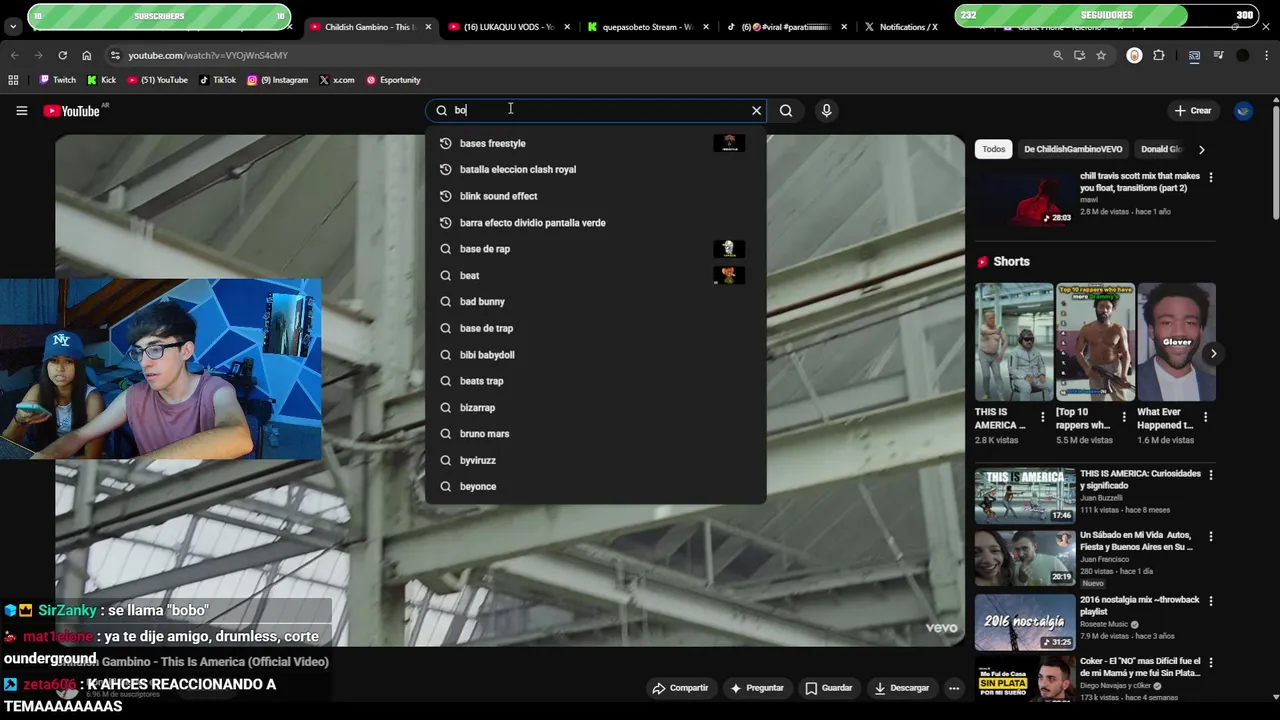Open Esportunity bookmark
Viewport: 1280px width, 720px height.
(x=393, y=80)
